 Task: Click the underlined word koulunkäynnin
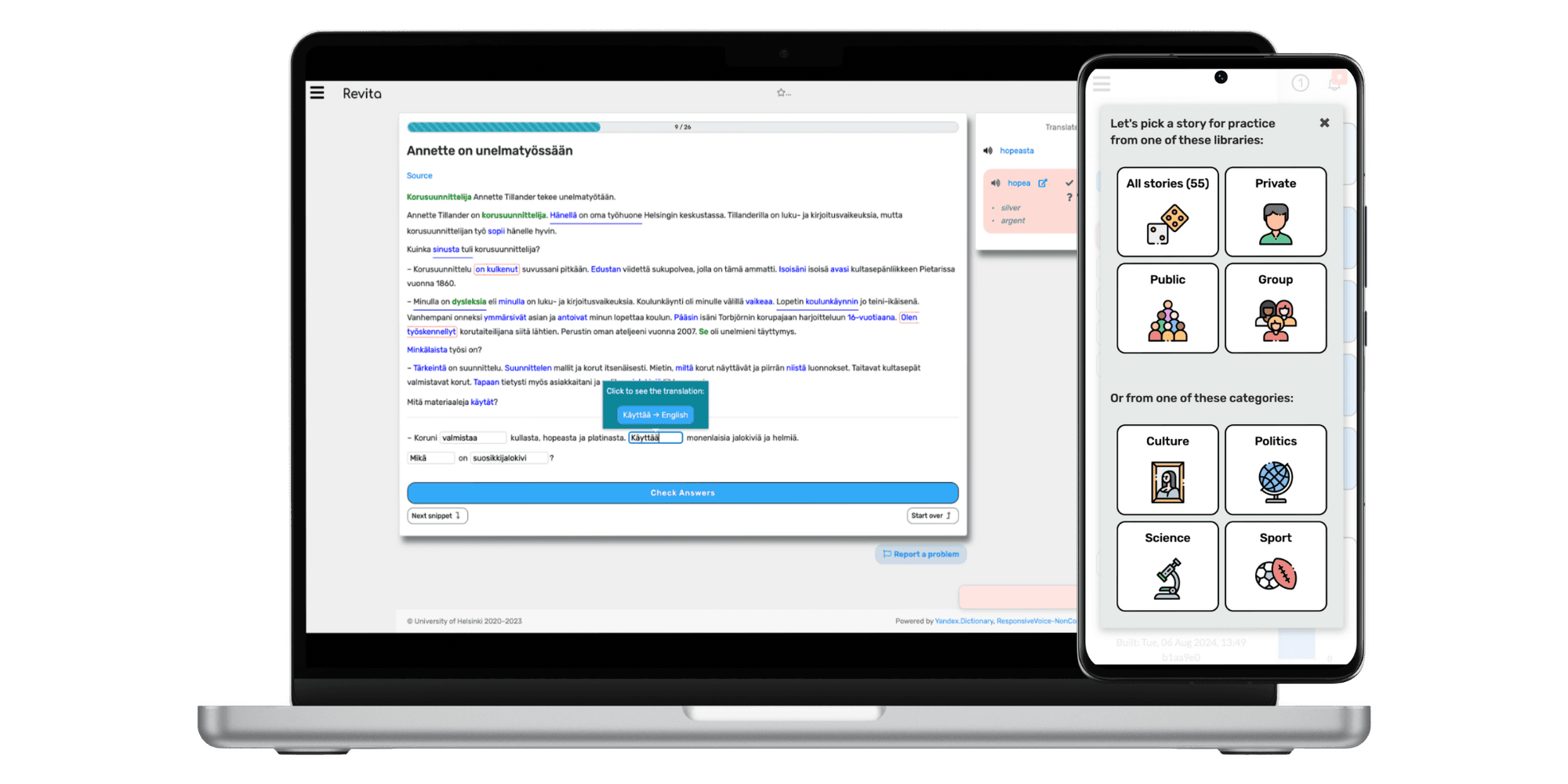point(832,301)
